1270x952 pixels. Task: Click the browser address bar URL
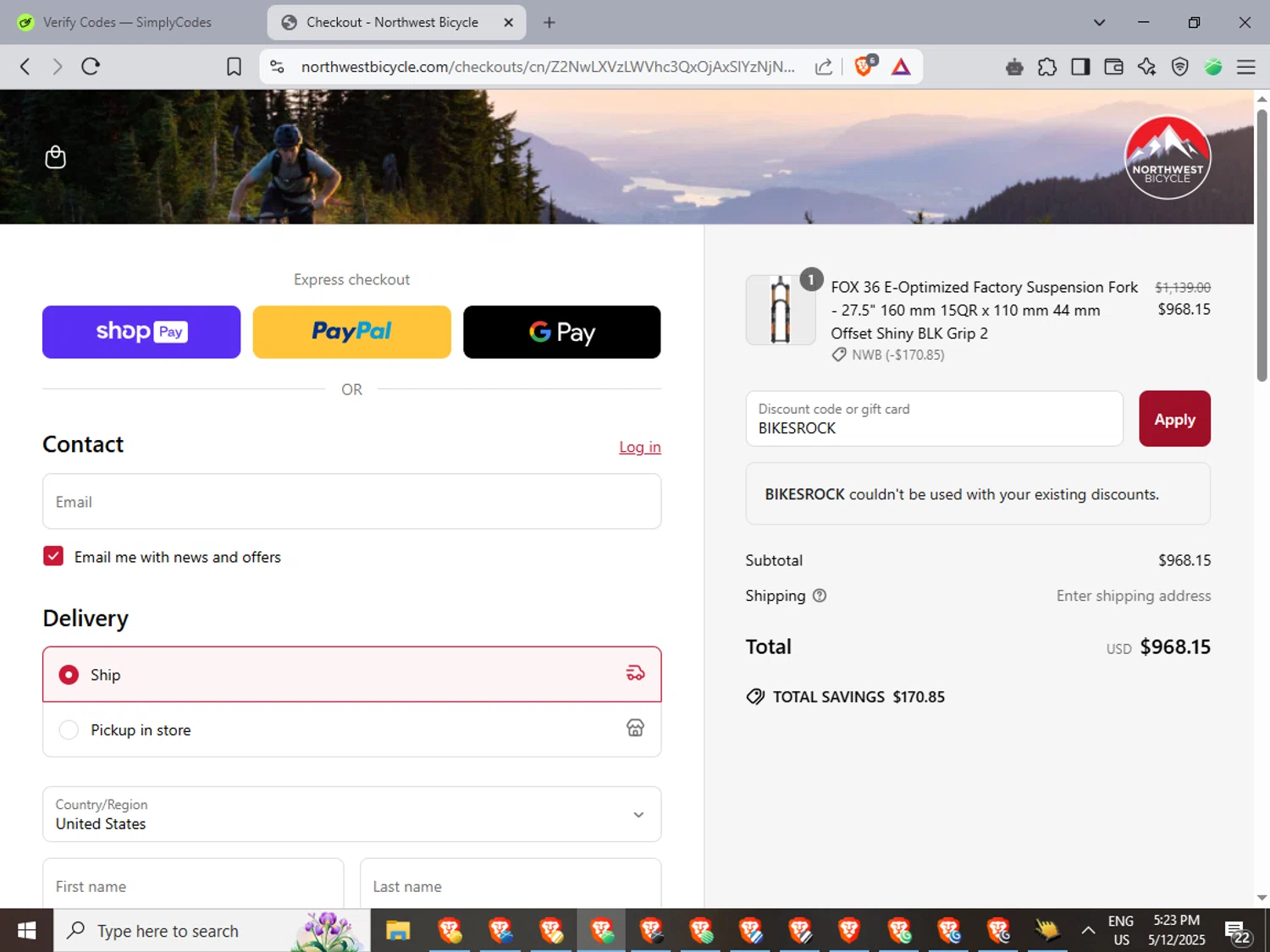click(x=548, y=67)
